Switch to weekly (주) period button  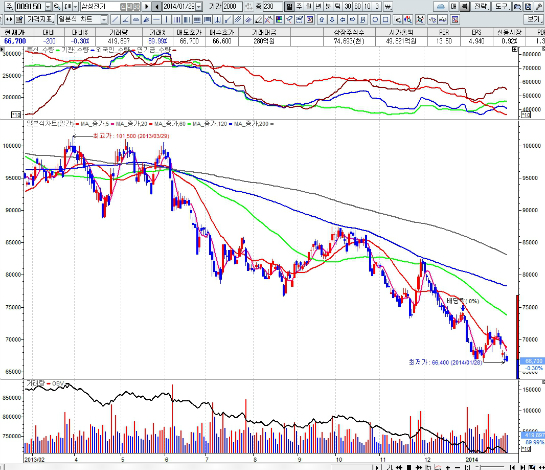[299, 6]
